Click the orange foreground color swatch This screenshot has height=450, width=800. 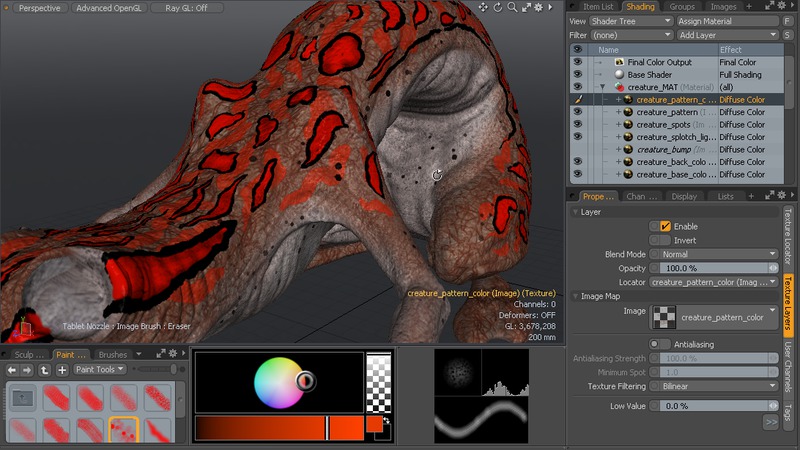point(375,425)
